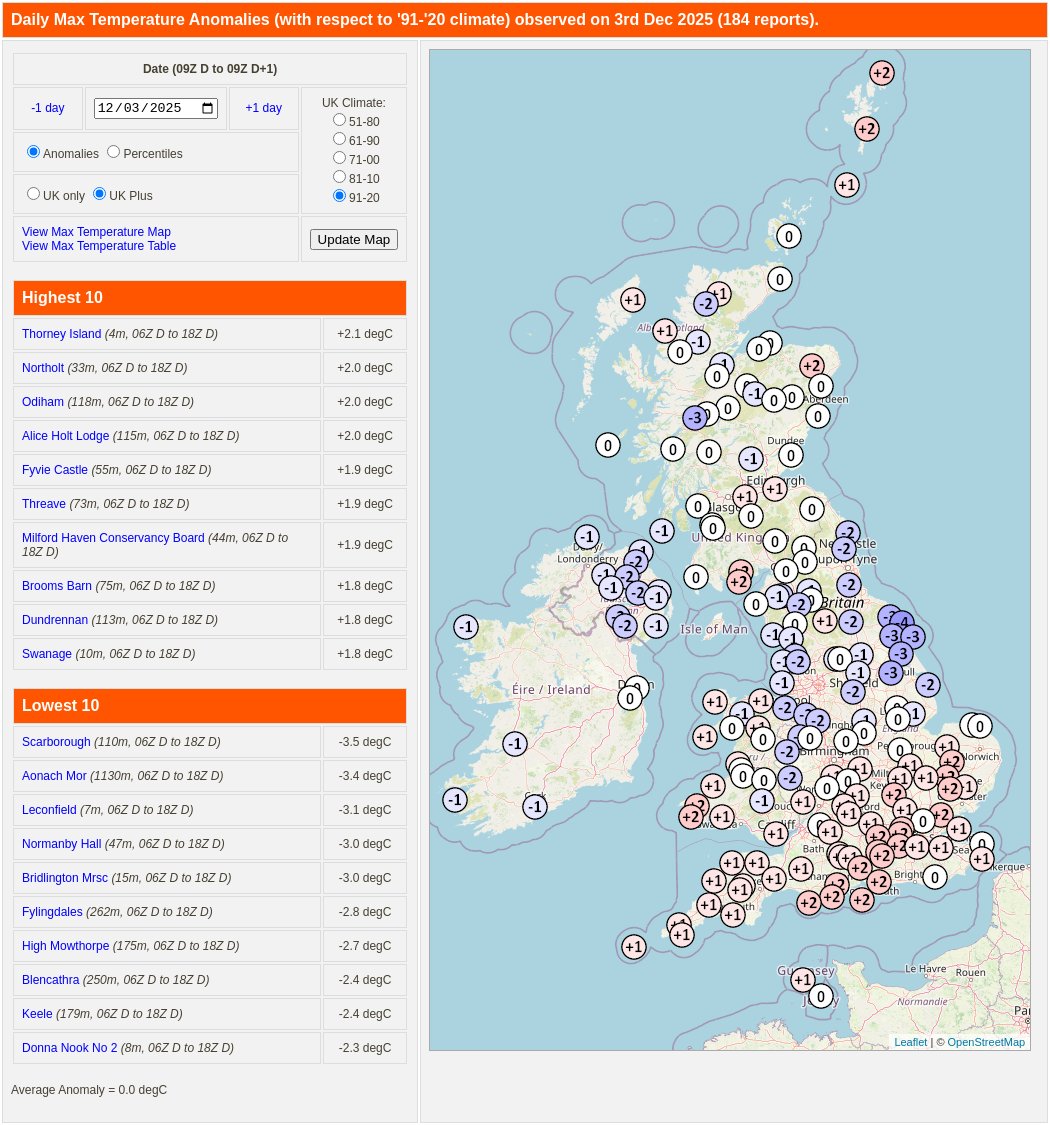Open the View Max Temperature Table link
The height and width of the screenshot is (1125, 1050).
click(98, 245)
